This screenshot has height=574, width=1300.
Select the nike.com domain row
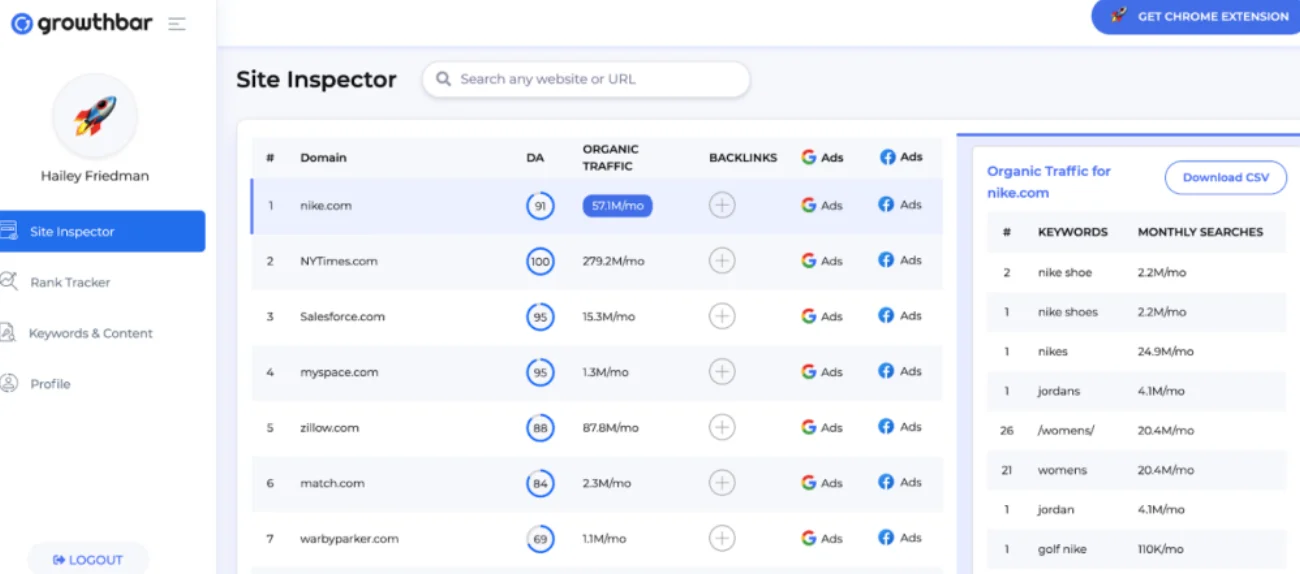tap(596, 206)
